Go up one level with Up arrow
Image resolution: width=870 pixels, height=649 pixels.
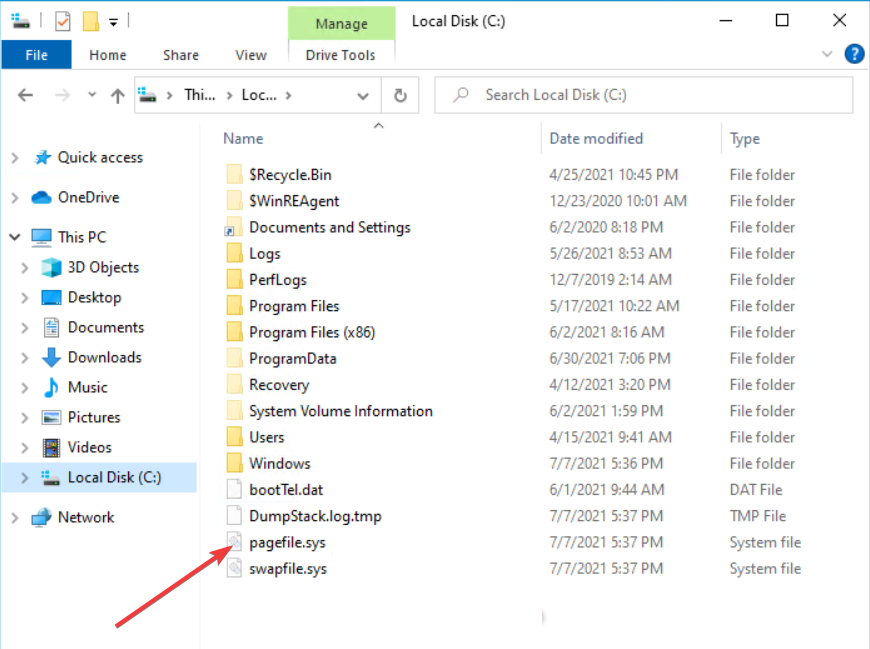pyautogui.click(x=117, y=95)
